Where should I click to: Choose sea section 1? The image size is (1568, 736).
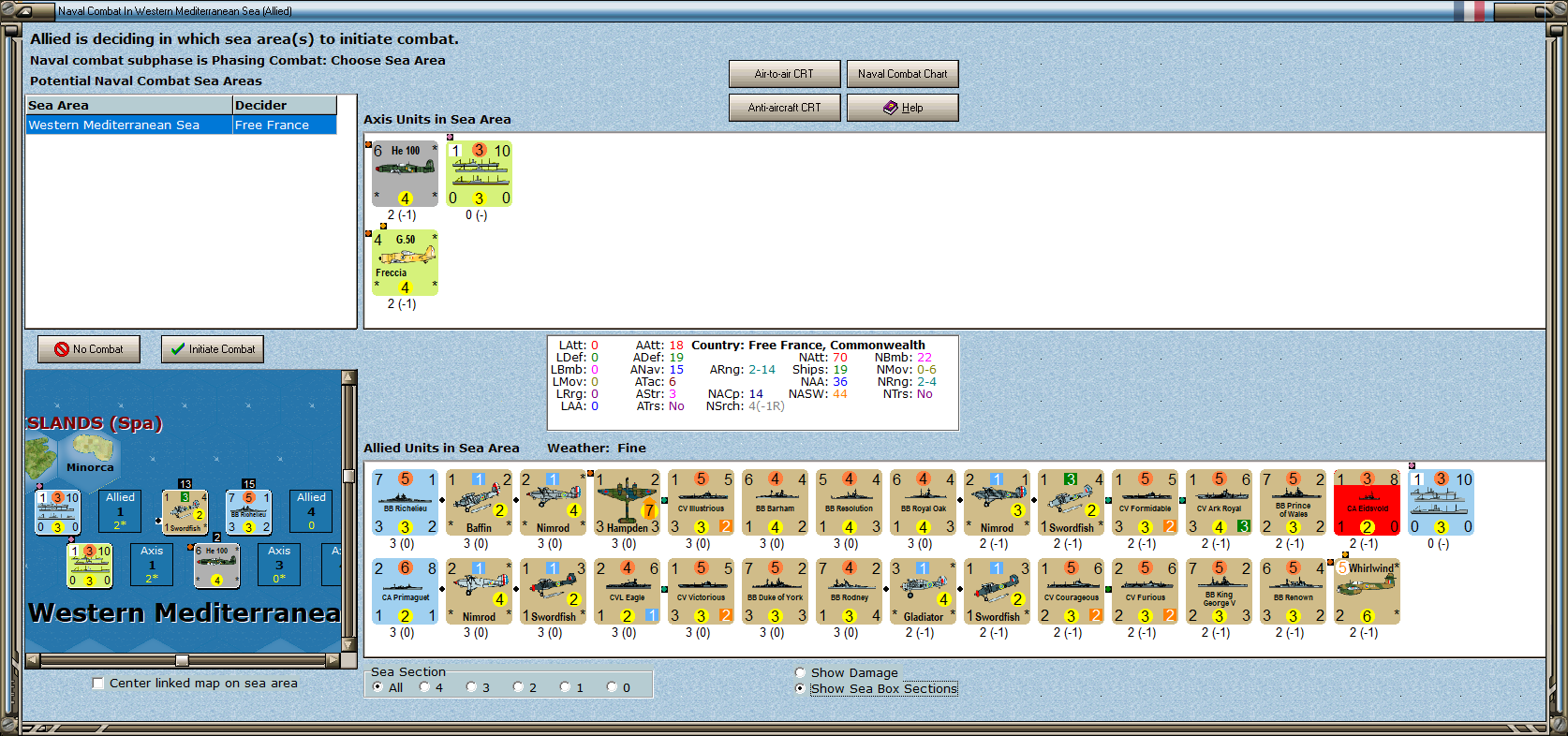tap(565, 687)
